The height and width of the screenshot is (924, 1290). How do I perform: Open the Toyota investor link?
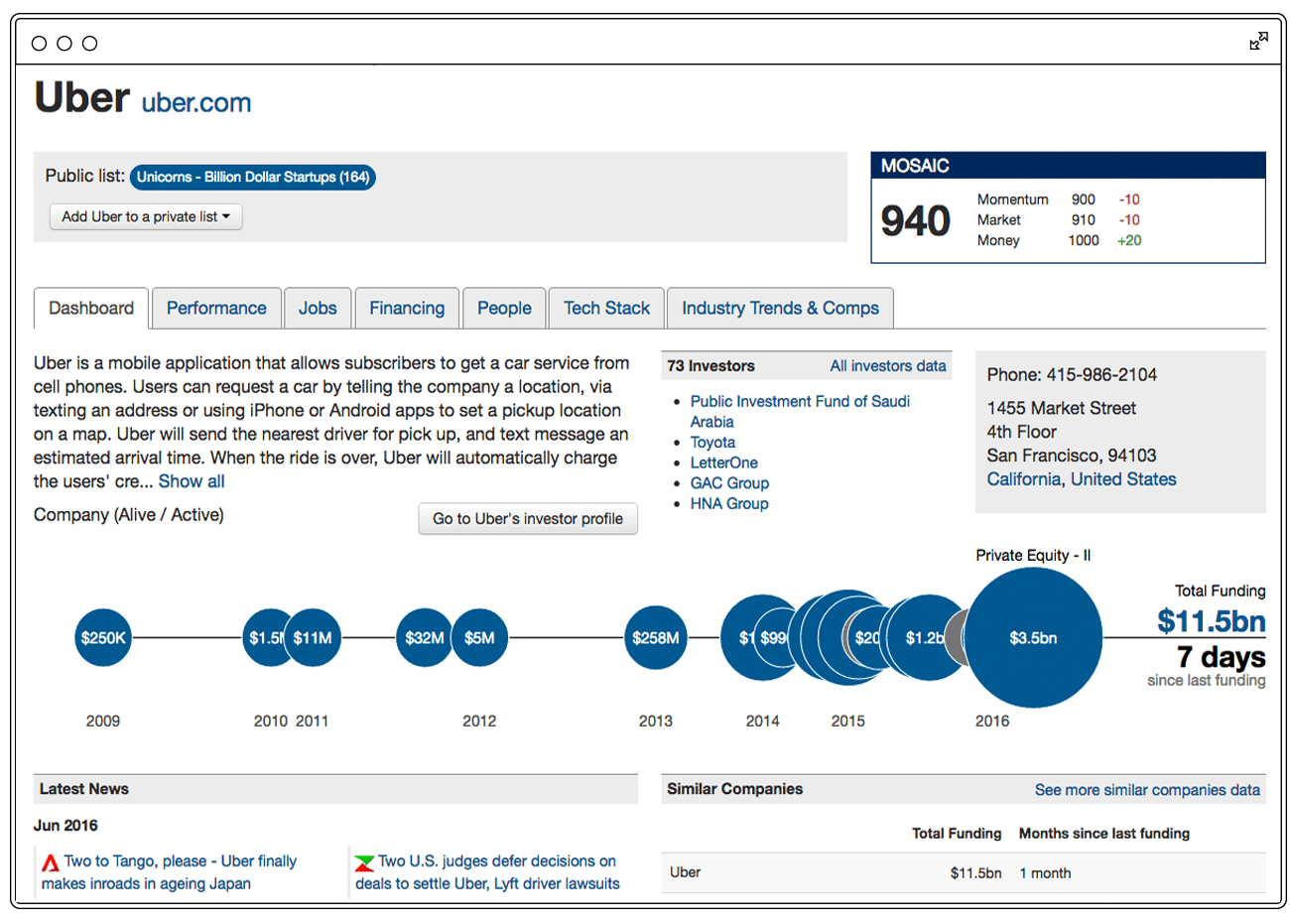[712, 443]
